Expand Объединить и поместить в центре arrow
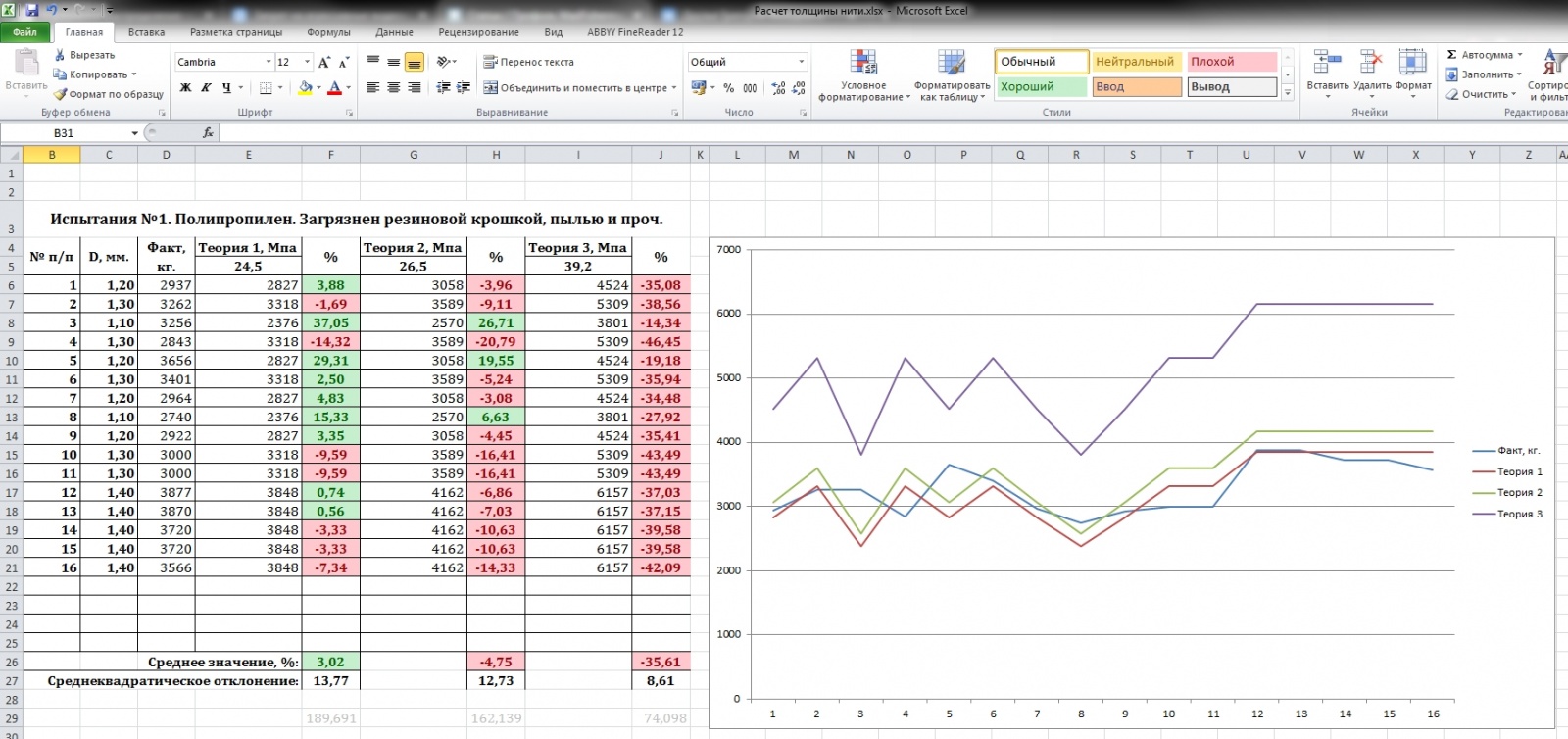 (674, 87)
